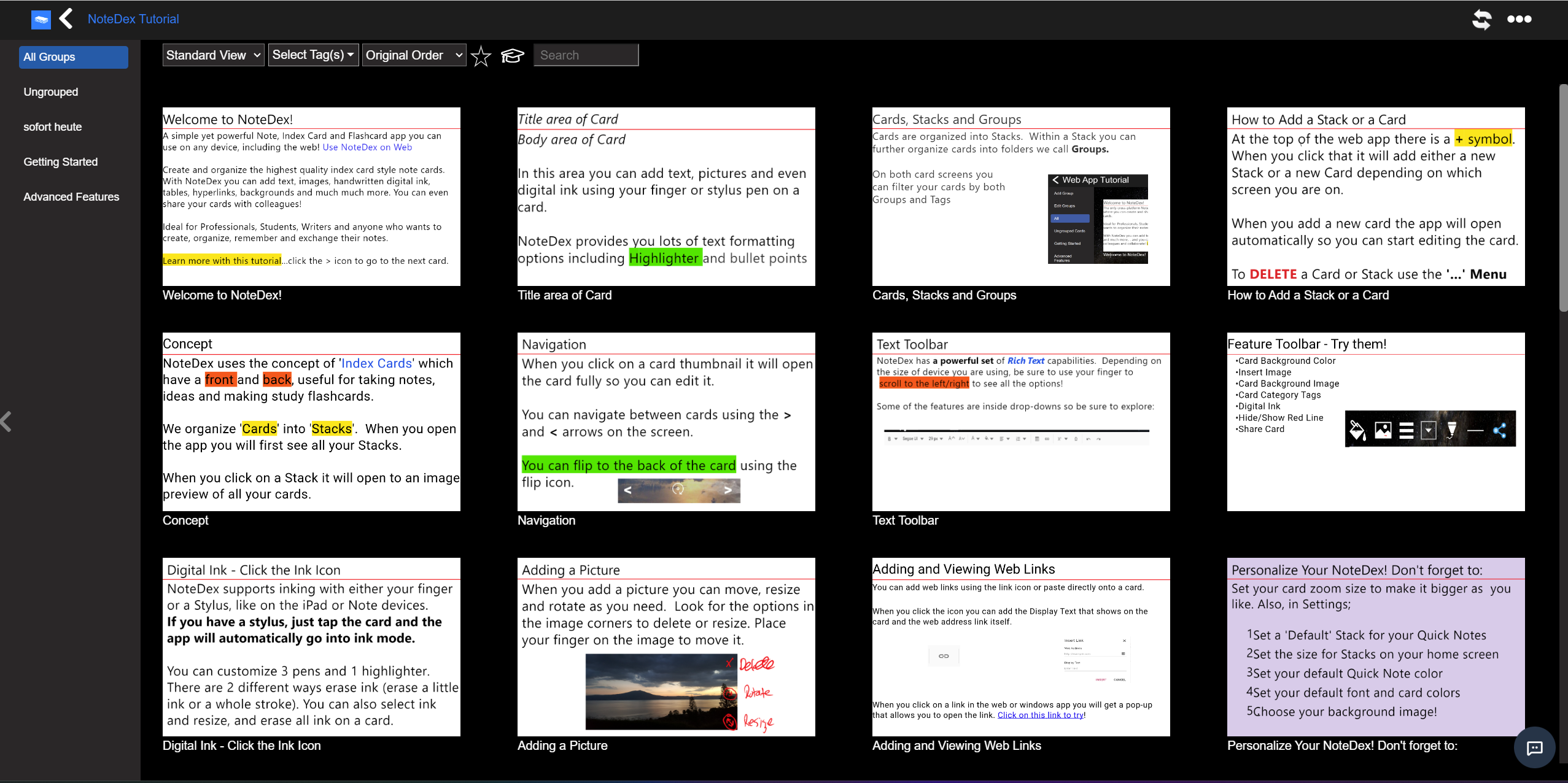This screenshot has height=783, width=1568.
Task: Click the star/favorite icon next to dropdowns
Action: pyautogui.click(x=481, y=55)
